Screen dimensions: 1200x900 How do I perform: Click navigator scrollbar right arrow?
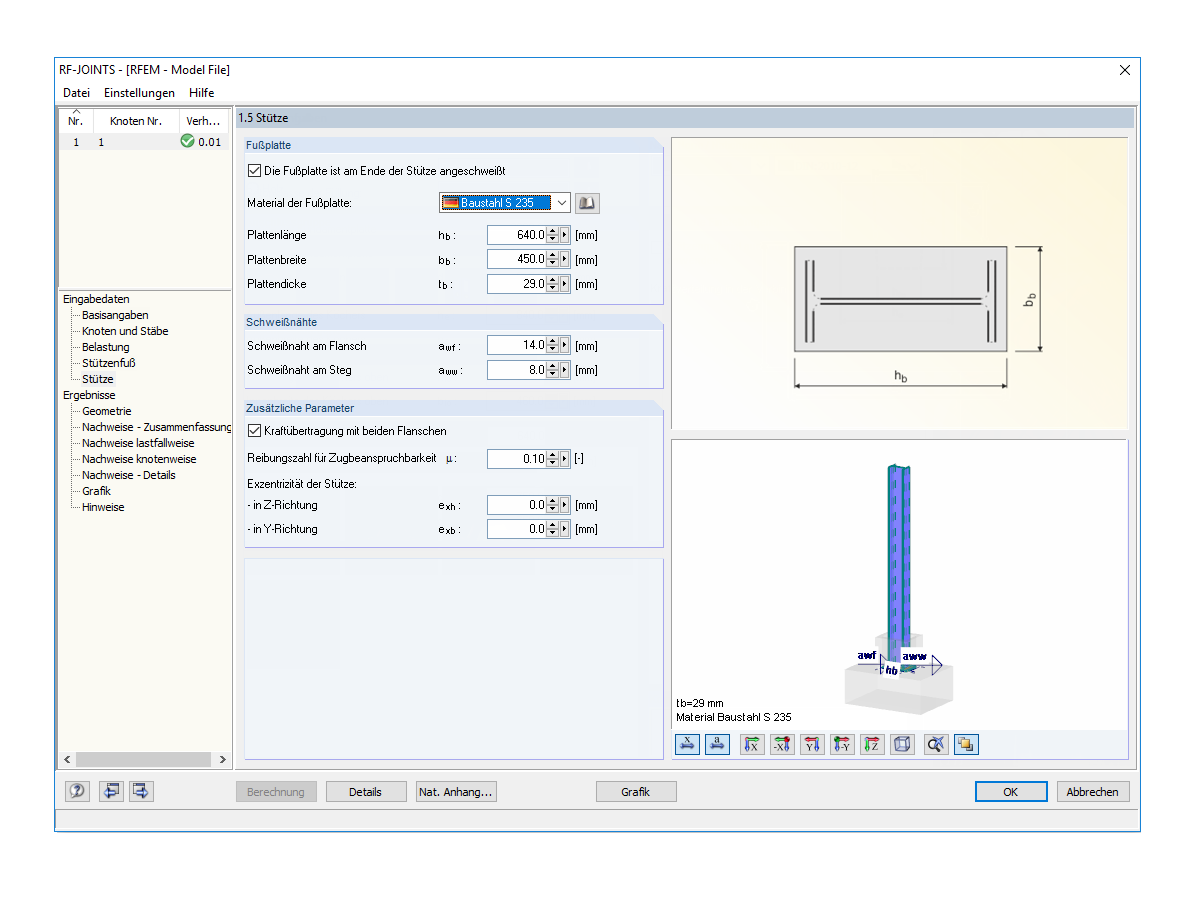coord(224,760)
